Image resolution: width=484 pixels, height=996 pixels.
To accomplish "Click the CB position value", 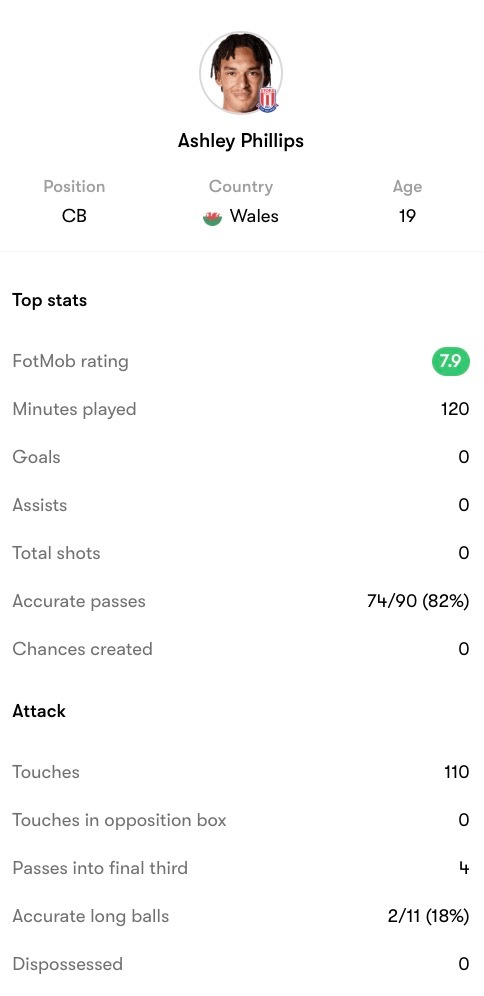I will coord(74,217).
